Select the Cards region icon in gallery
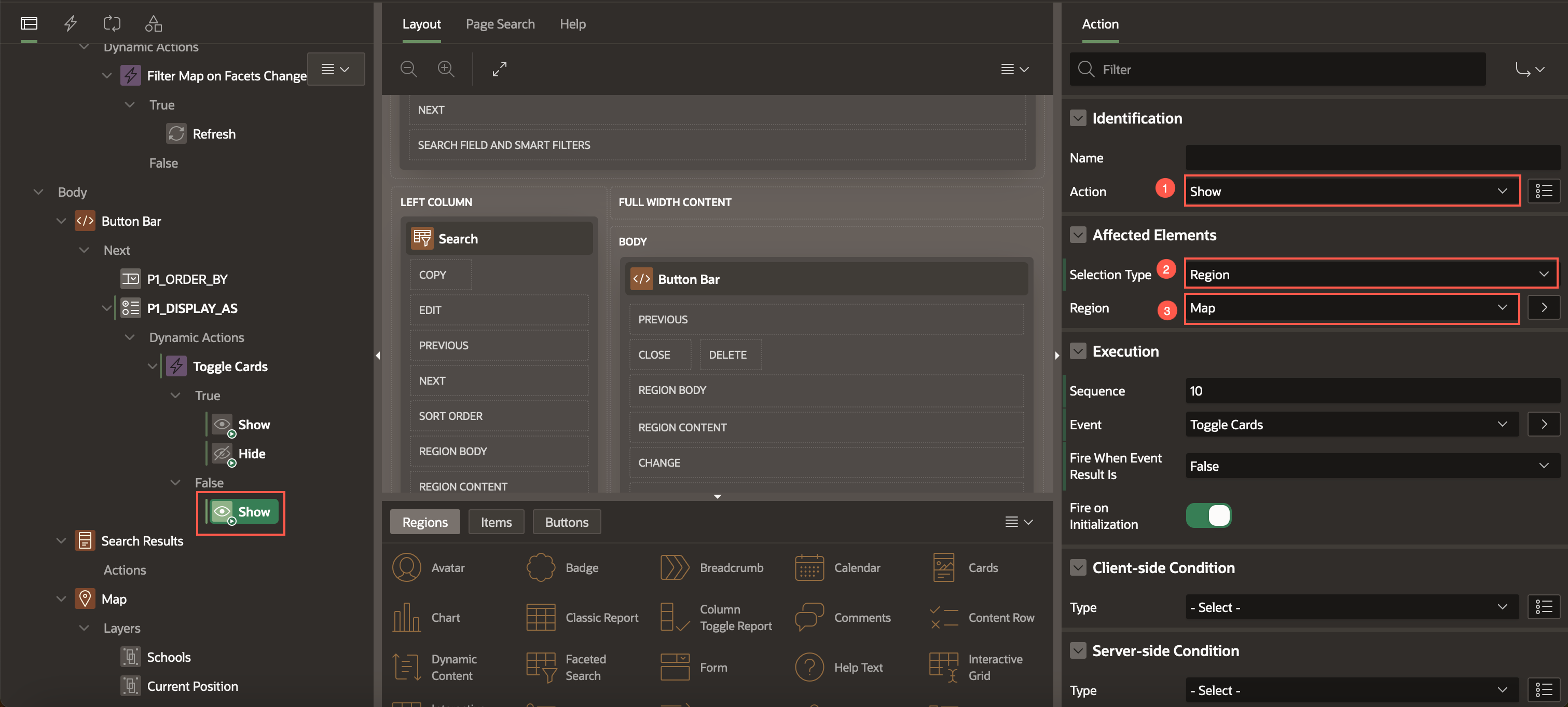The width and height of the screenshot is (1568, 707). (943, 567)
